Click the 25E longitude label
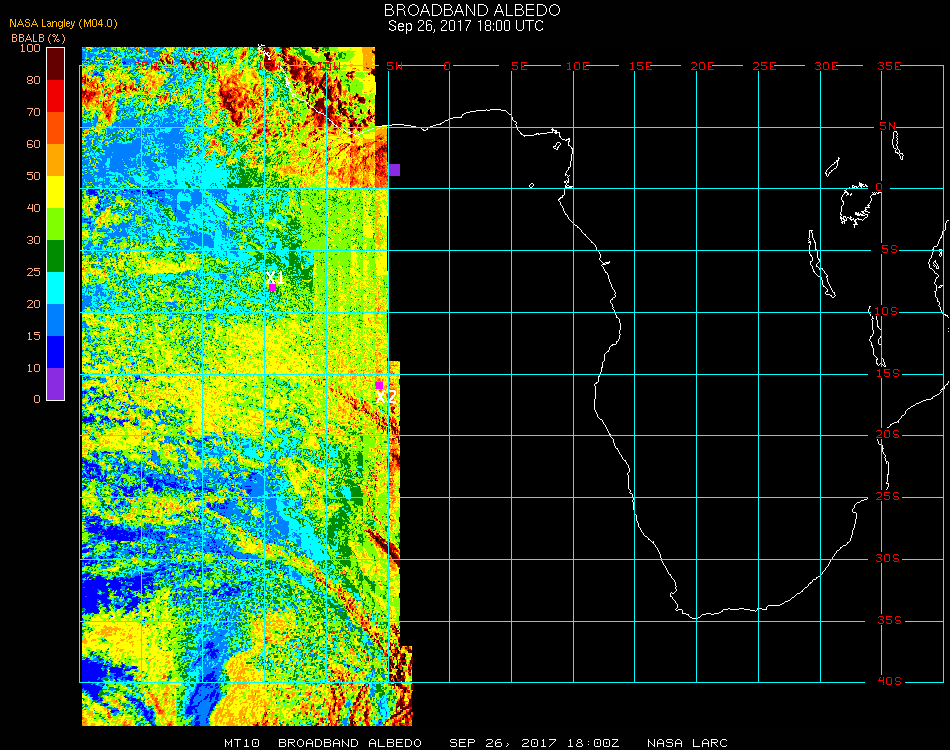 click(764, 66)
